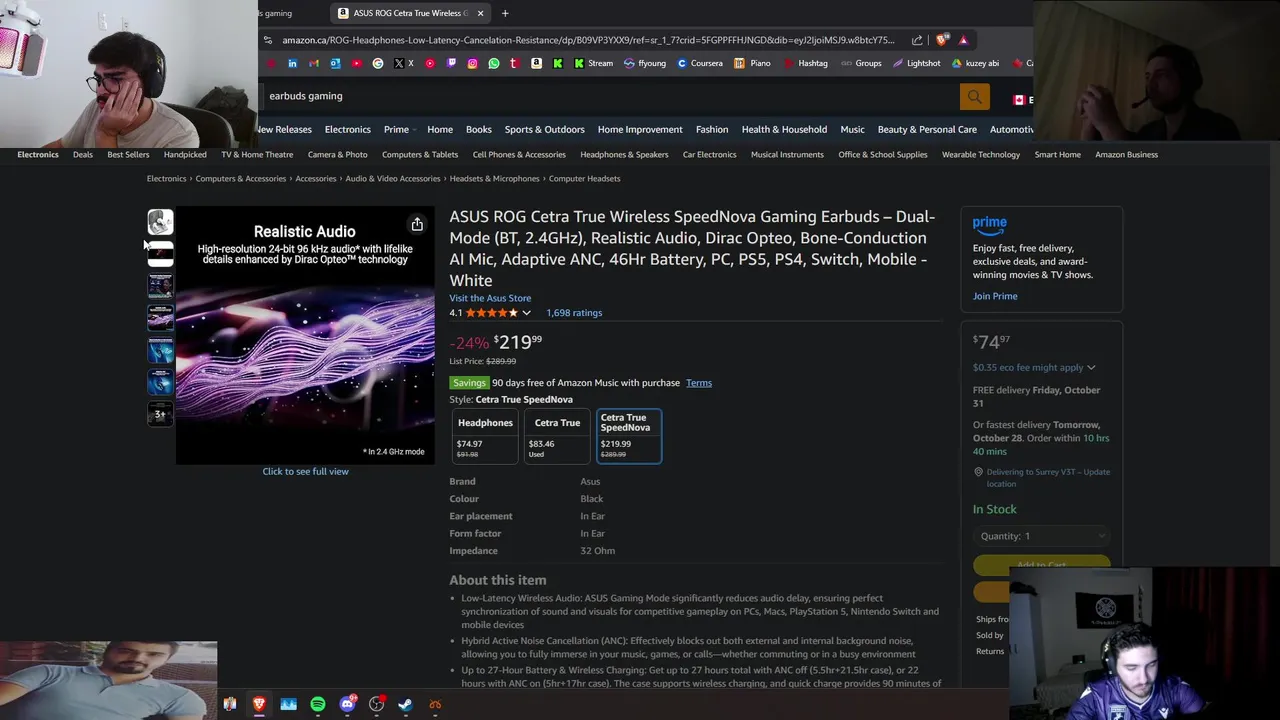Open the 1,698 ratings link

pos(574,313)
